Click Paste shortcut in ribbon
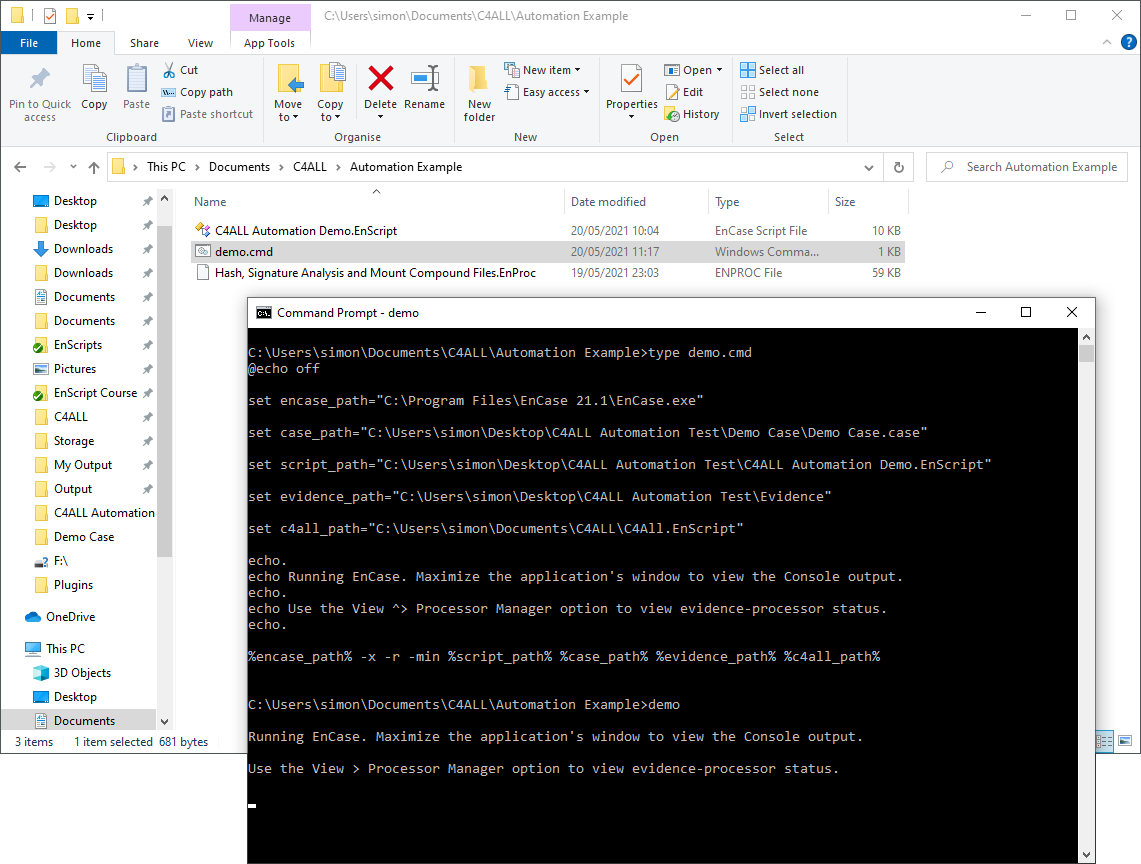1141x864 pixels. (208, 114)
